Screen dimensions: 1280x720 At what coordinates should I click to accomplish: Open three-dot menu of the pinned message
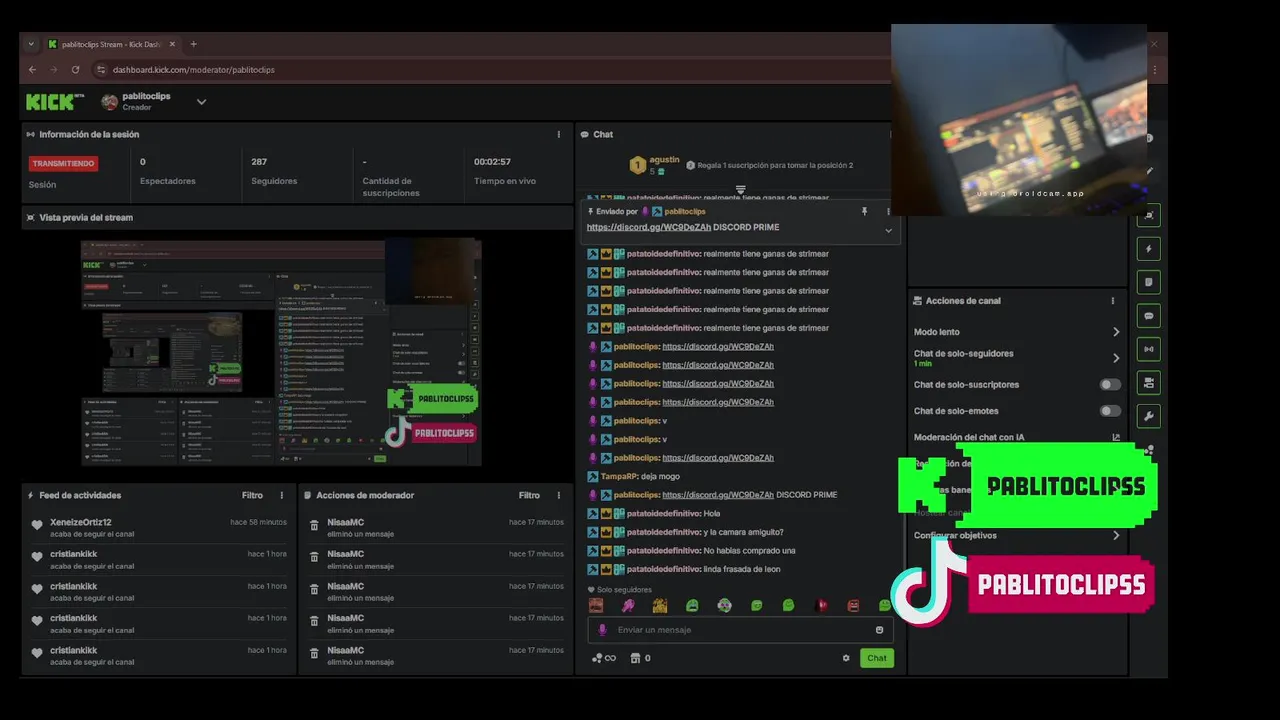(888, 212)
